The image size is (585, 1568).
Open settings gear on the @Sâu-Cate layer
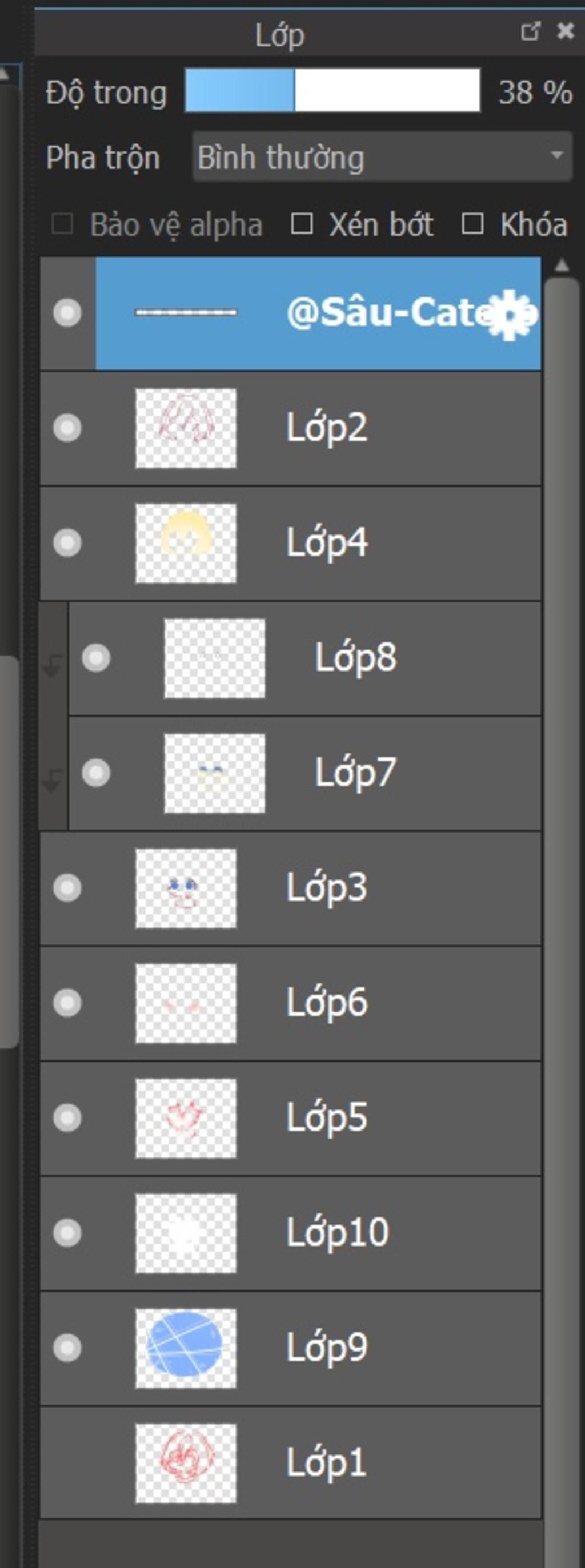(x=510, y=315)
